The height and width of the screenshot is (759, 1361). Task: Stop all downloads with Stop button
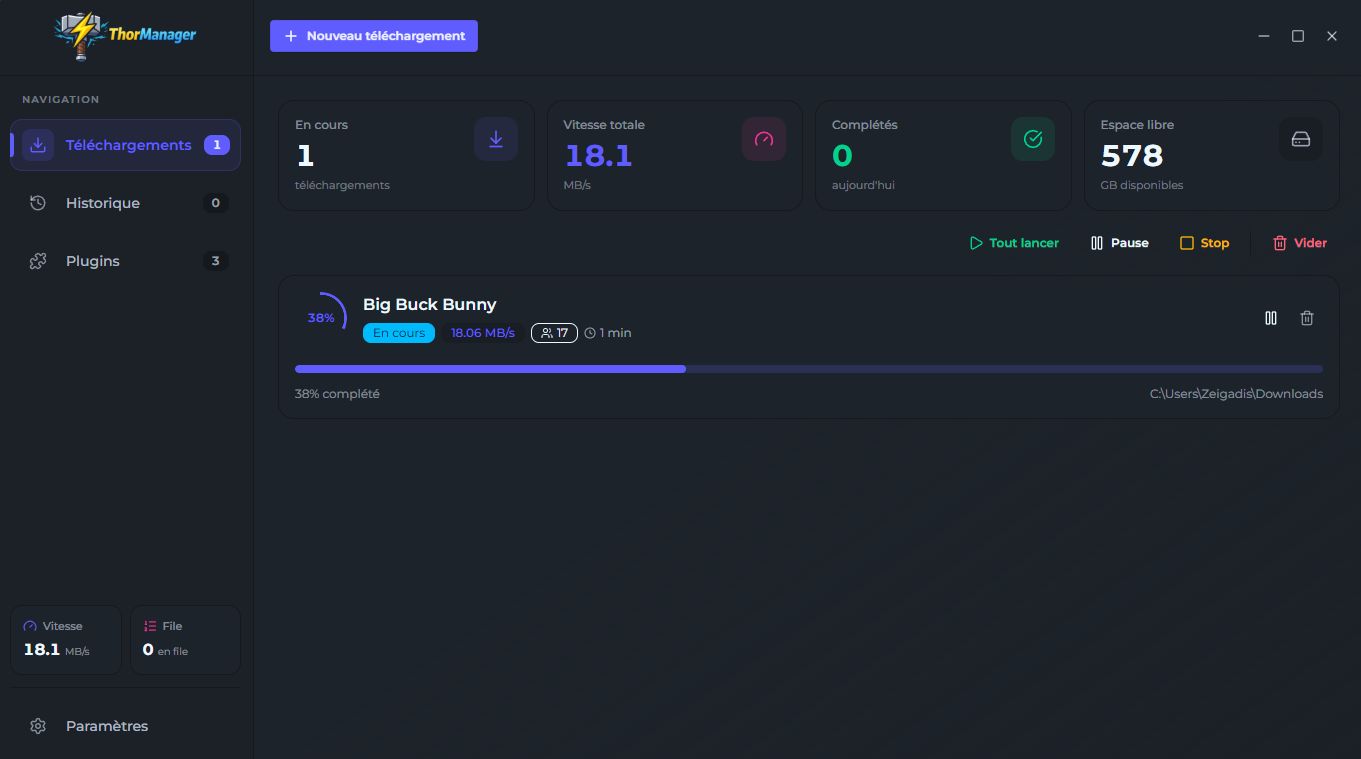pos(1204,243)
